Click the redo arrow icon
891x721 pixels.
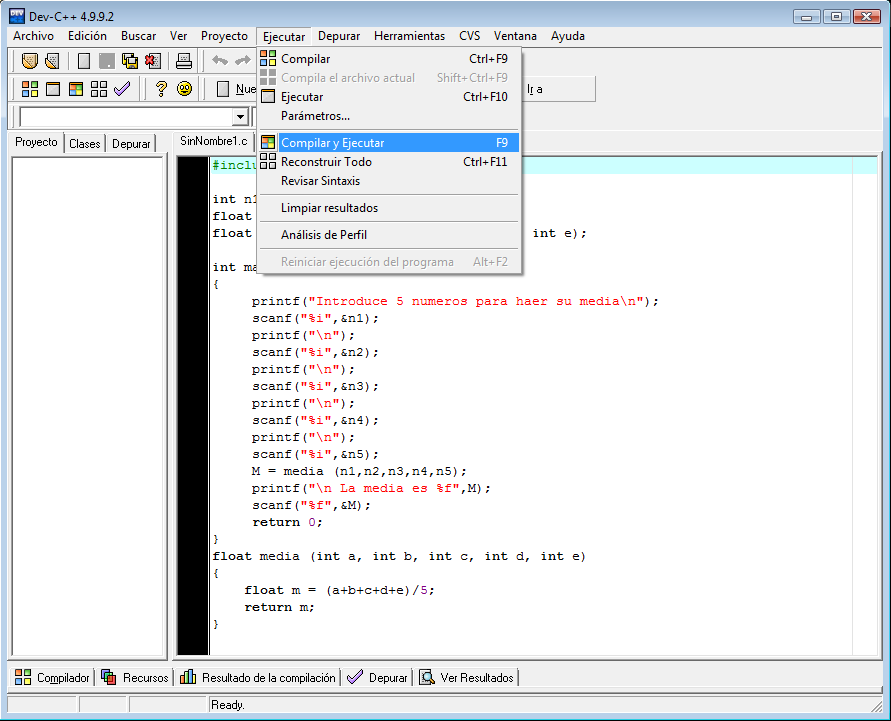pos(243,60)
